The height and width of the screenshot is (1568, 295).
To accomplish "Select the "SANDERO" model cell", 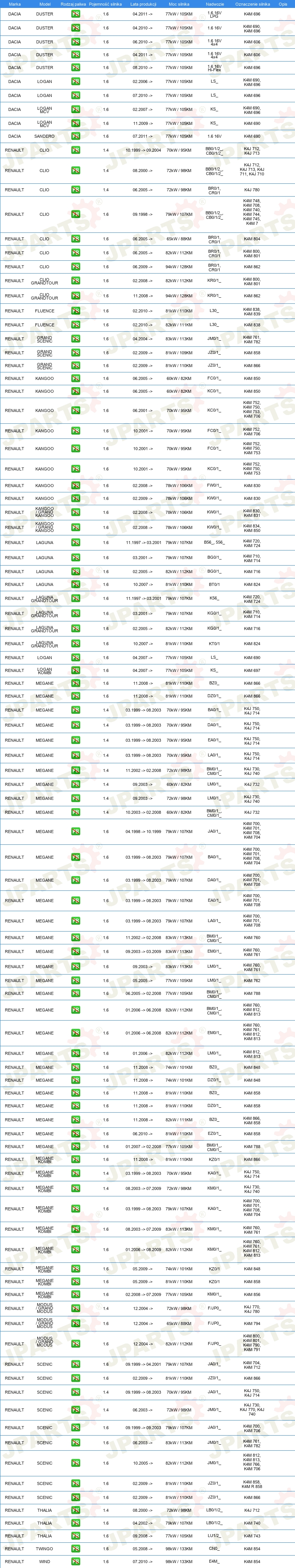I will pyautogui.click(x=45, y=136).
